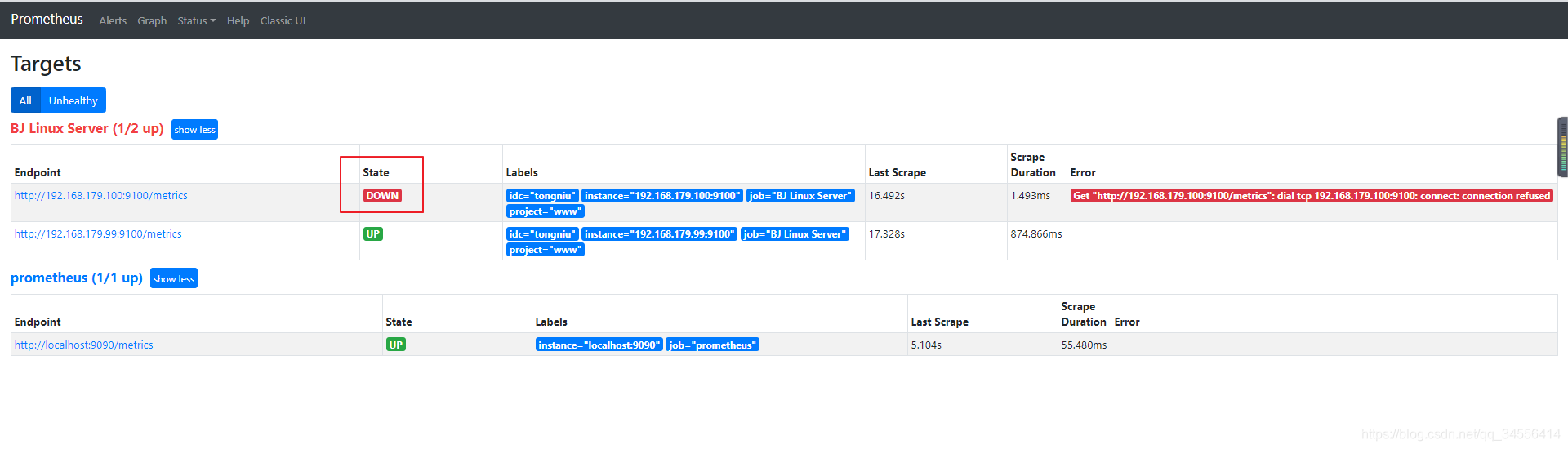Click project="www" label in 179.99 row

point(546,250)
